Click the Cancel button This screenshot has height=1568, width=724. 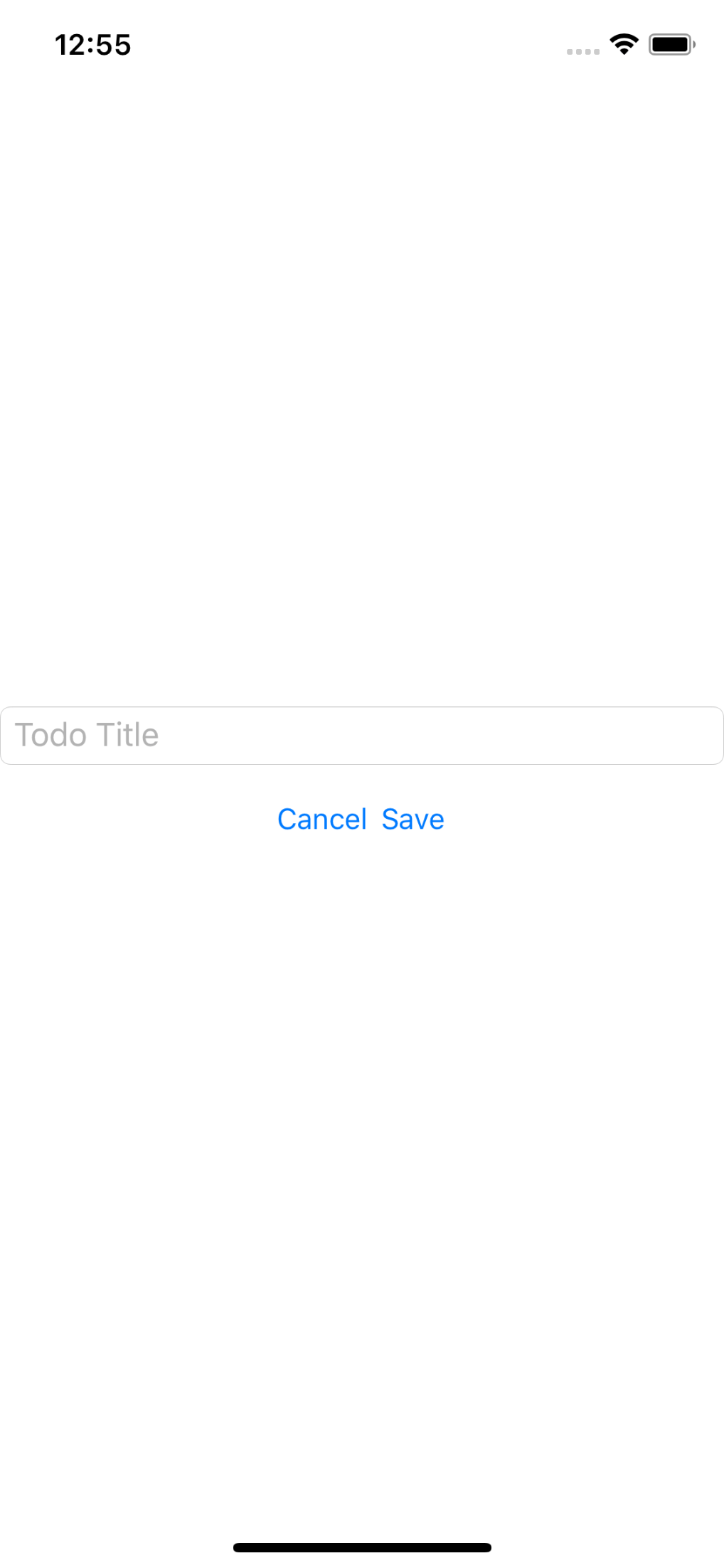point(322,820)
